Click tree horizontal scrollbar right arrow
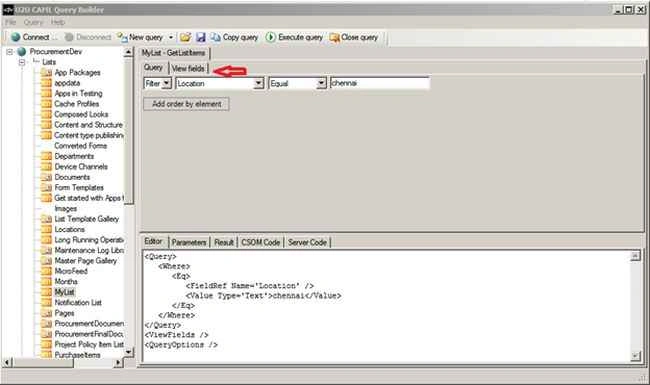This screenshot has height=385, width=650. pos(119,363)
